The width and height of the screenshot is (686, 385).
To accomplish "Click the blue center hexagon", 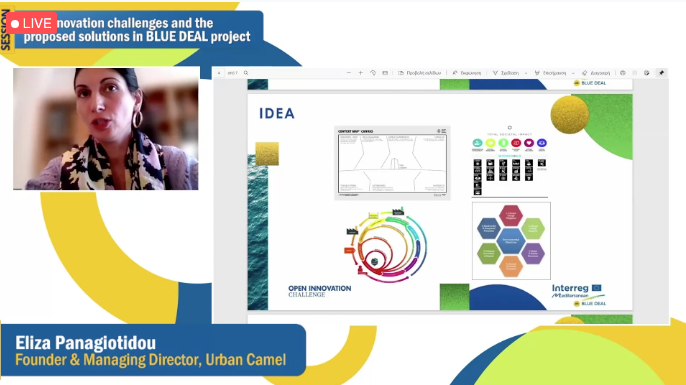I will pyautogui.click(x=511, y=241).
